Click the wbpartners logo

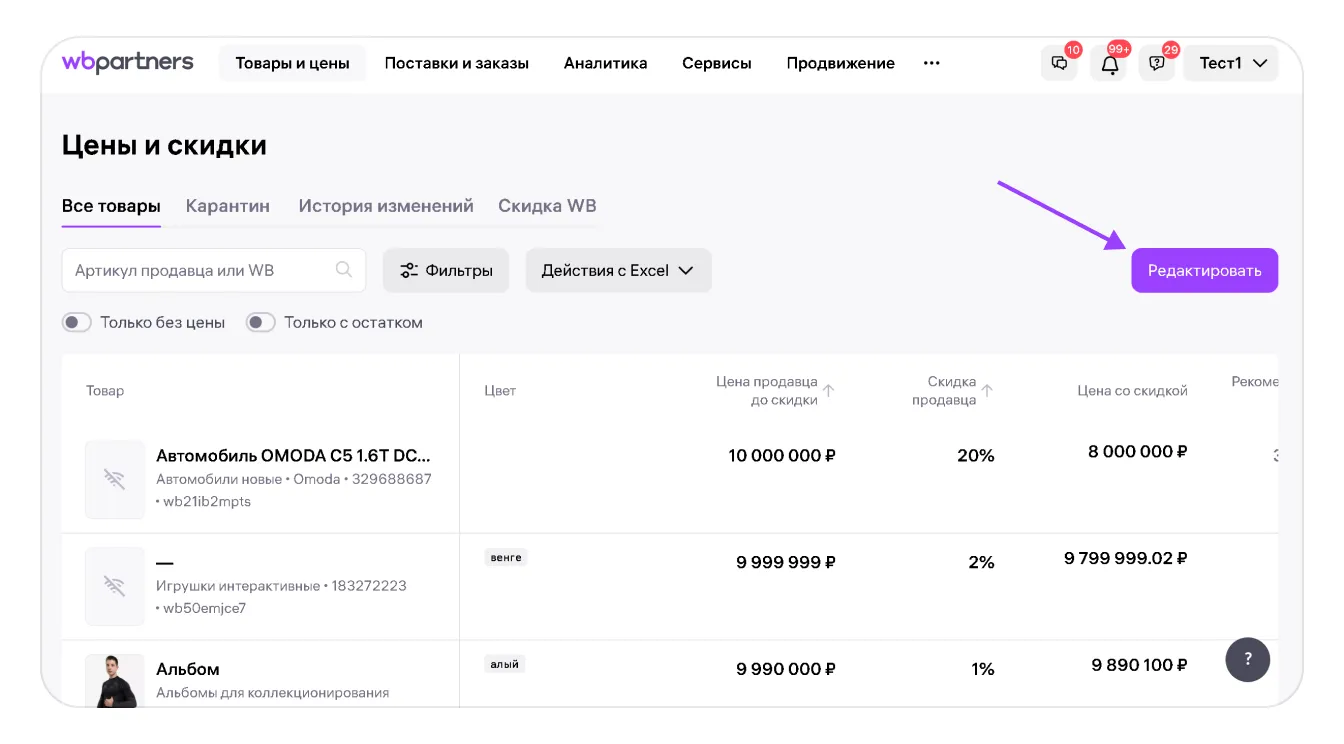pyautogui.click(x=127, y=62)
